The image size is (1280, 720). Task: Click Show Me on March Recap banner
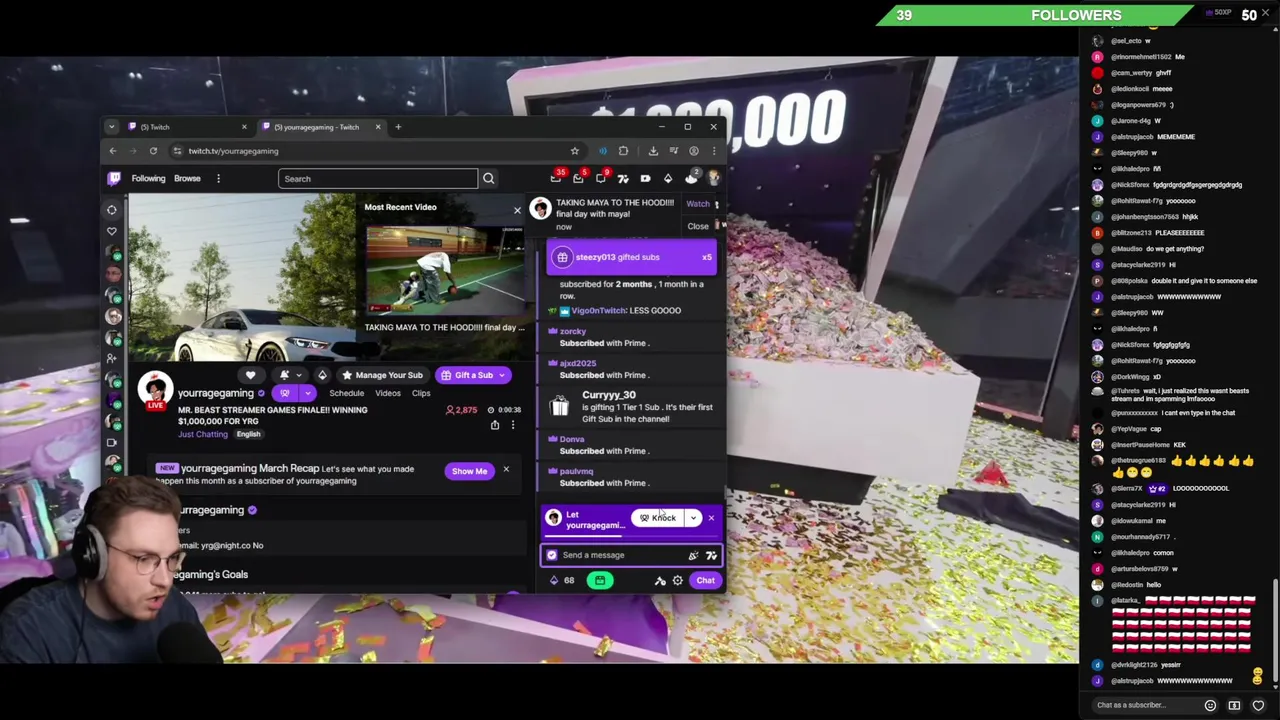point(469,471)
